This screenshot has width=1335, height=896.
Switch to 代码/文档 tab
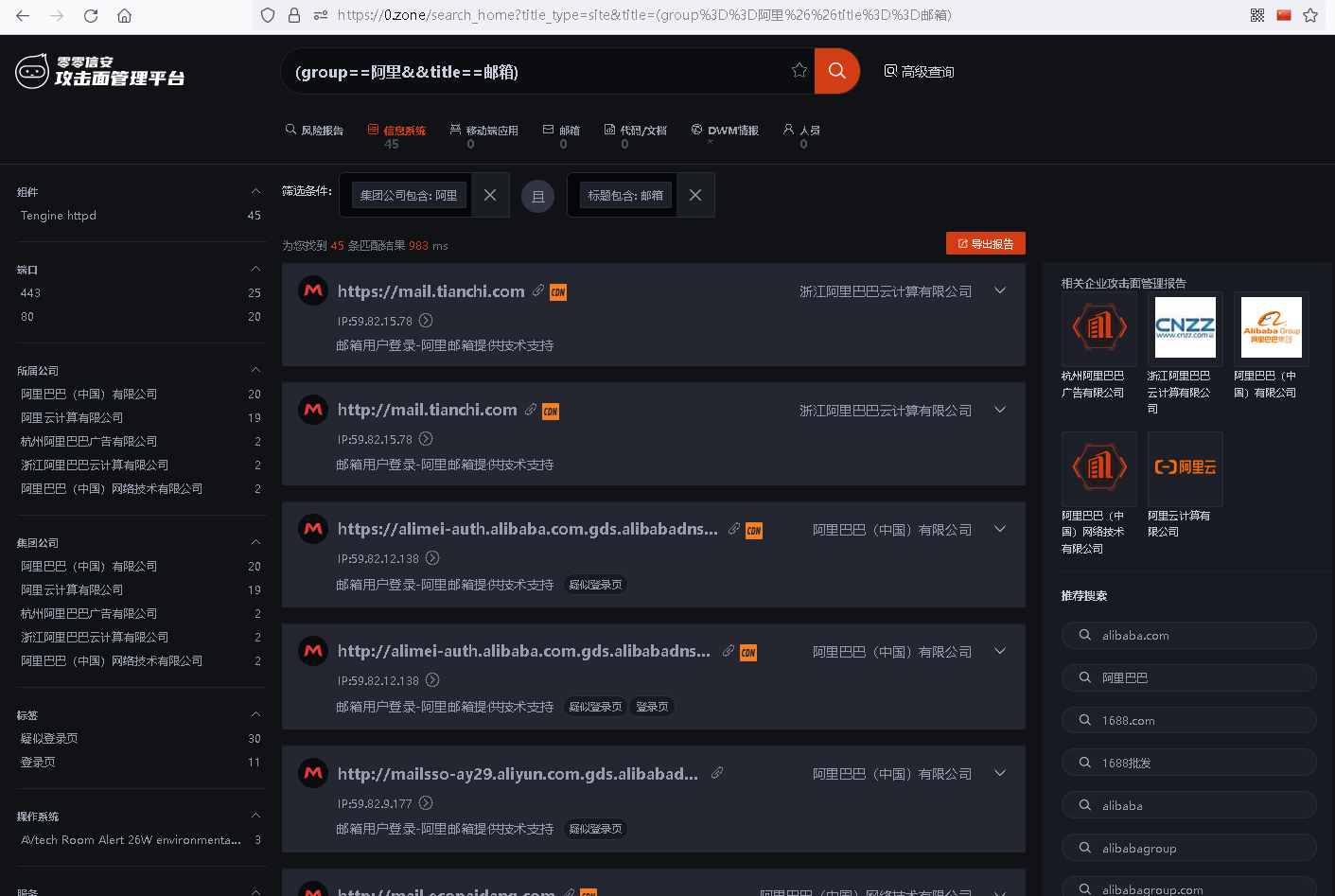(x=635, y=131)
